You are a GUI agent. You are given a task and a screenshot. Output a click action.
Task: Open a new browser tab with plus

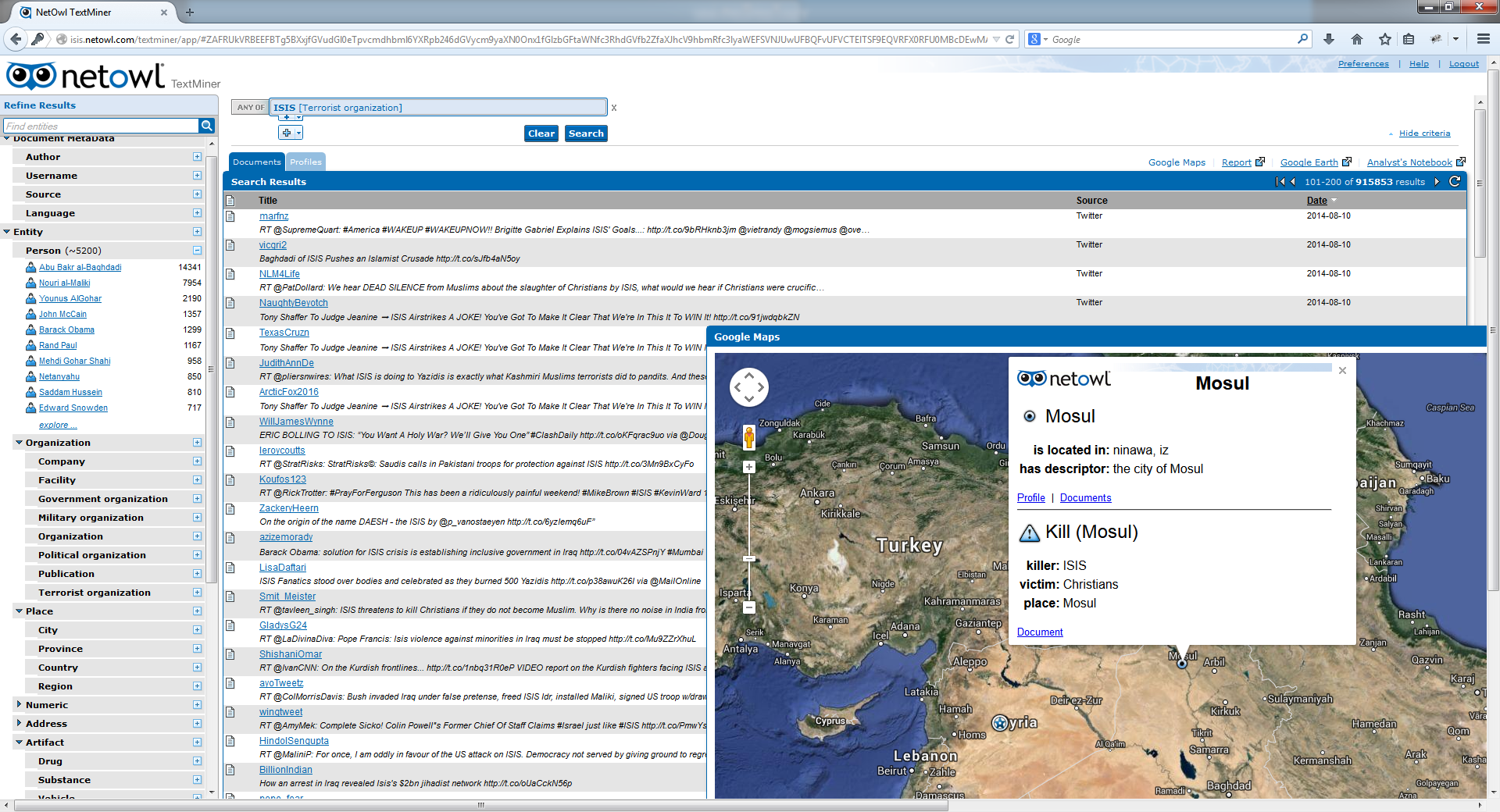(x=190, y=12)
